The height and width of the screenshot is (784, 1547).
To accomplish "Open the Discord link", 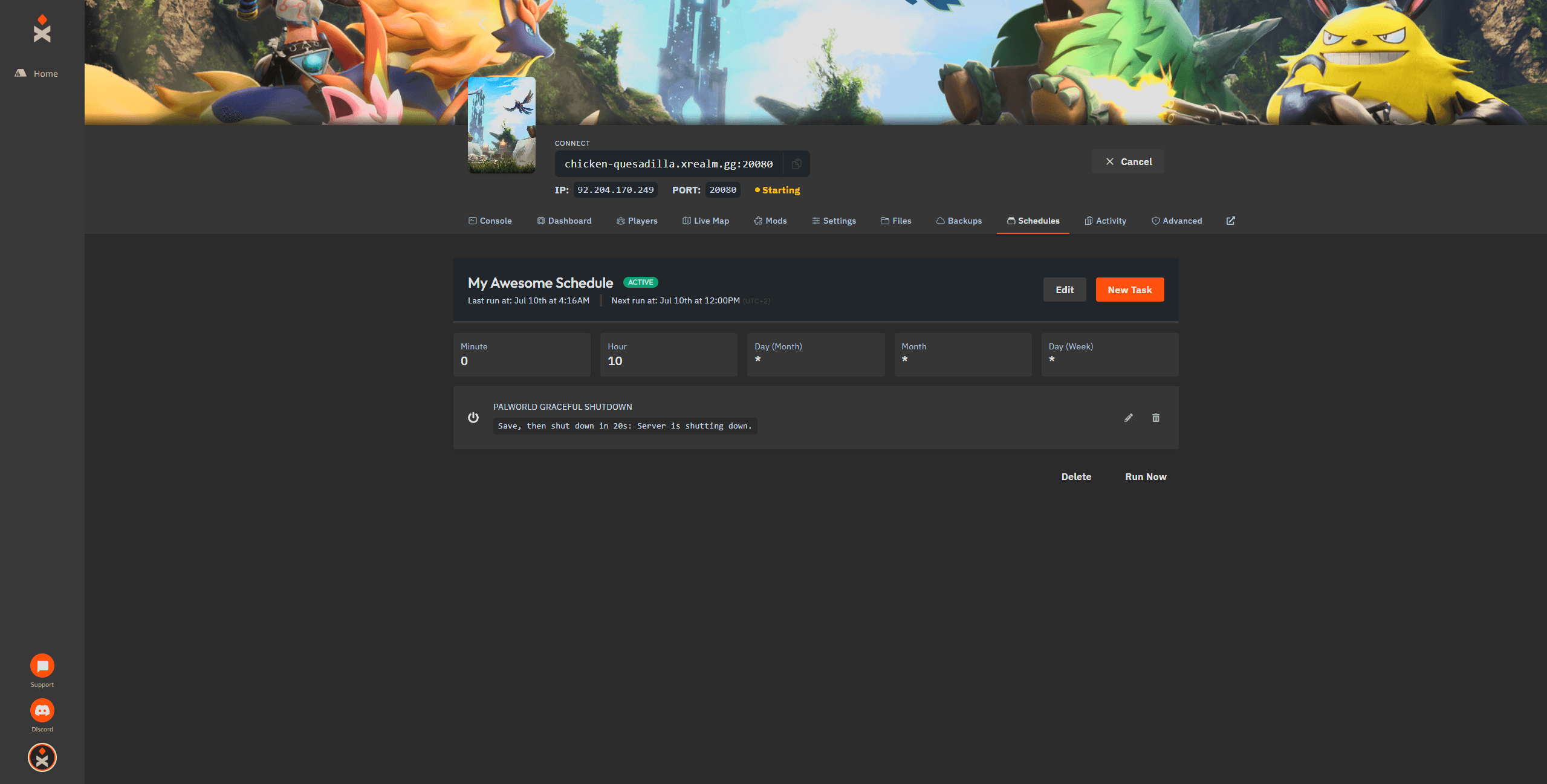I will tap(42, 710).
